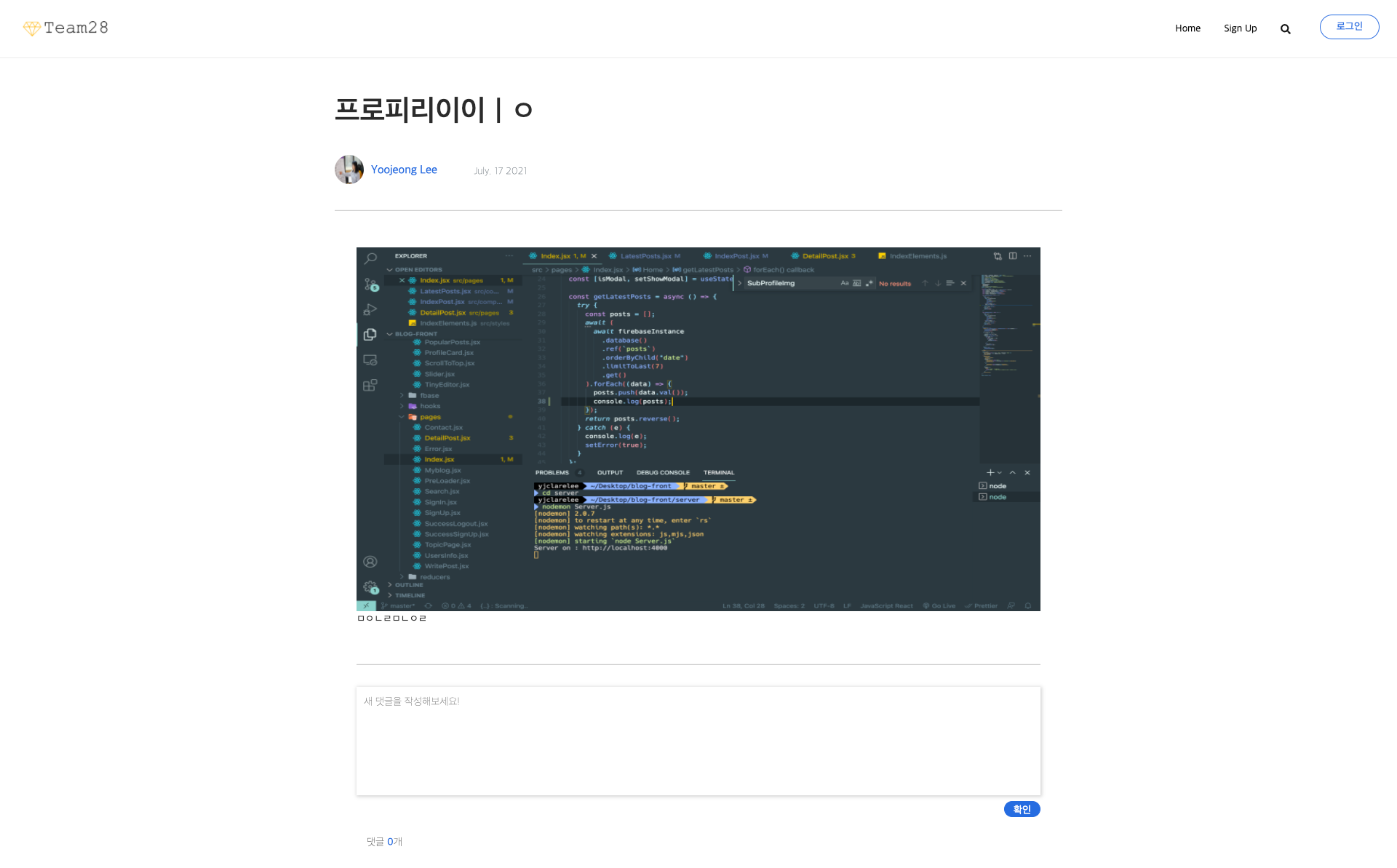Screen dimensions: 1397x868
Task: Click the Accounts icon in activity bar
Action: click(x=370, y=562)
